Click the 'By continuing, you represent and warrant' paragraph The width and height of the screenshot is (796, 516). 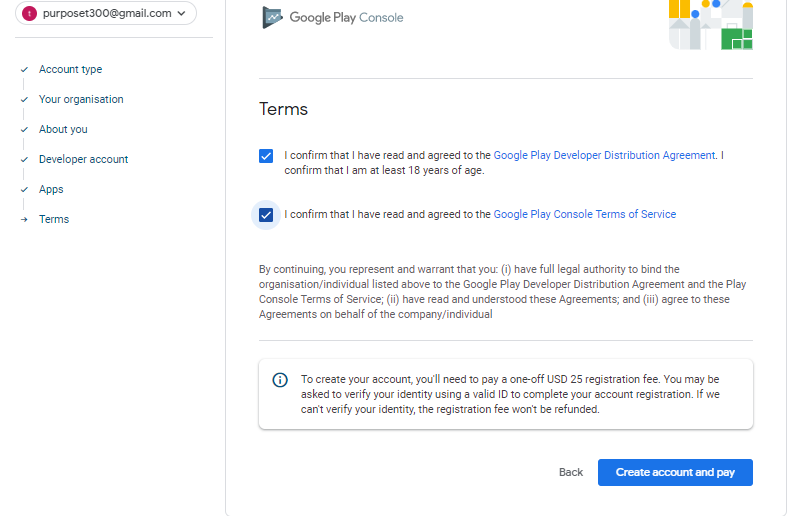(503, 292)
